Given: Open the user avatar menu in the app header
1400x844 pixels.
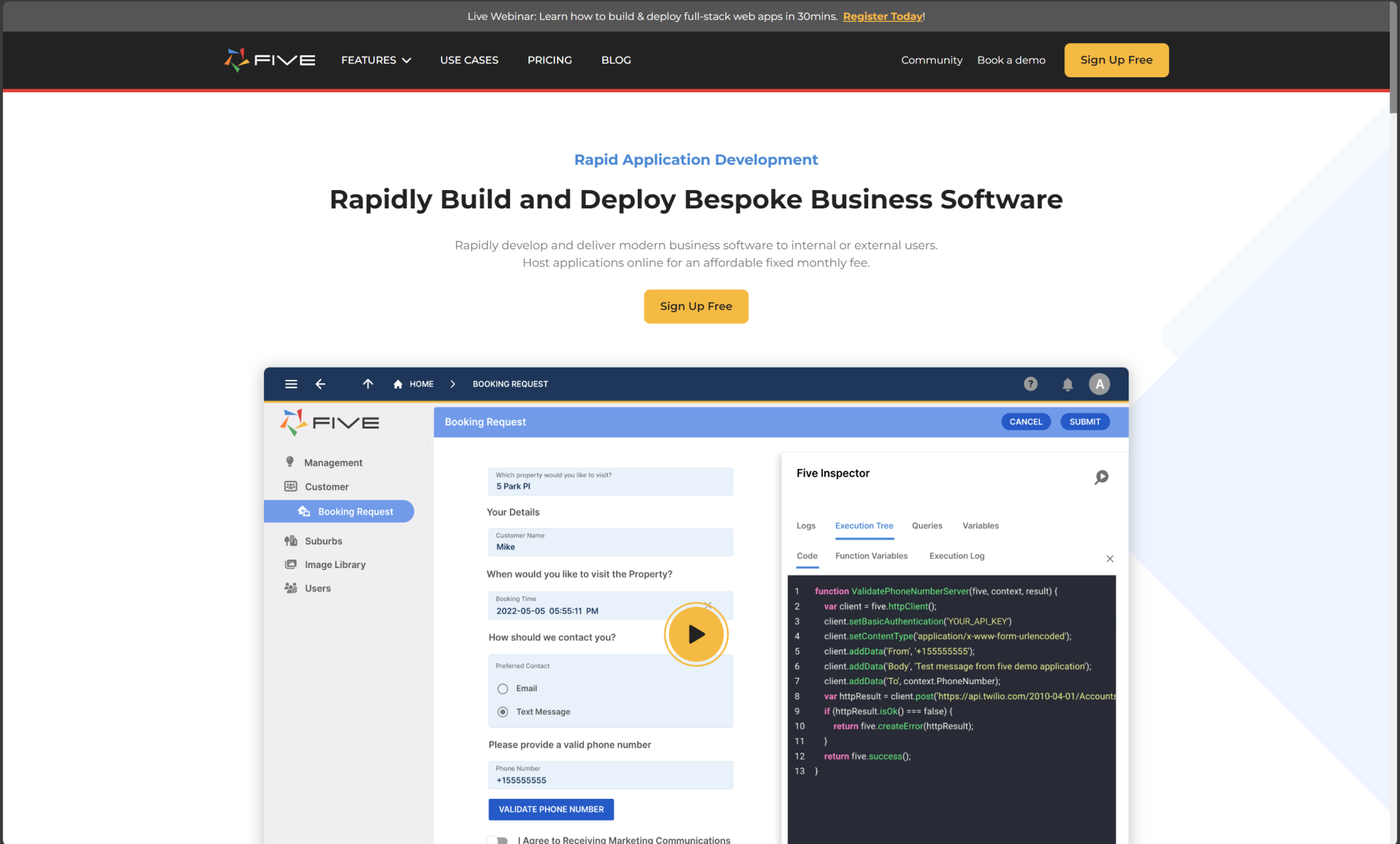Looking at the screenshot, I should pos(1099,383).
